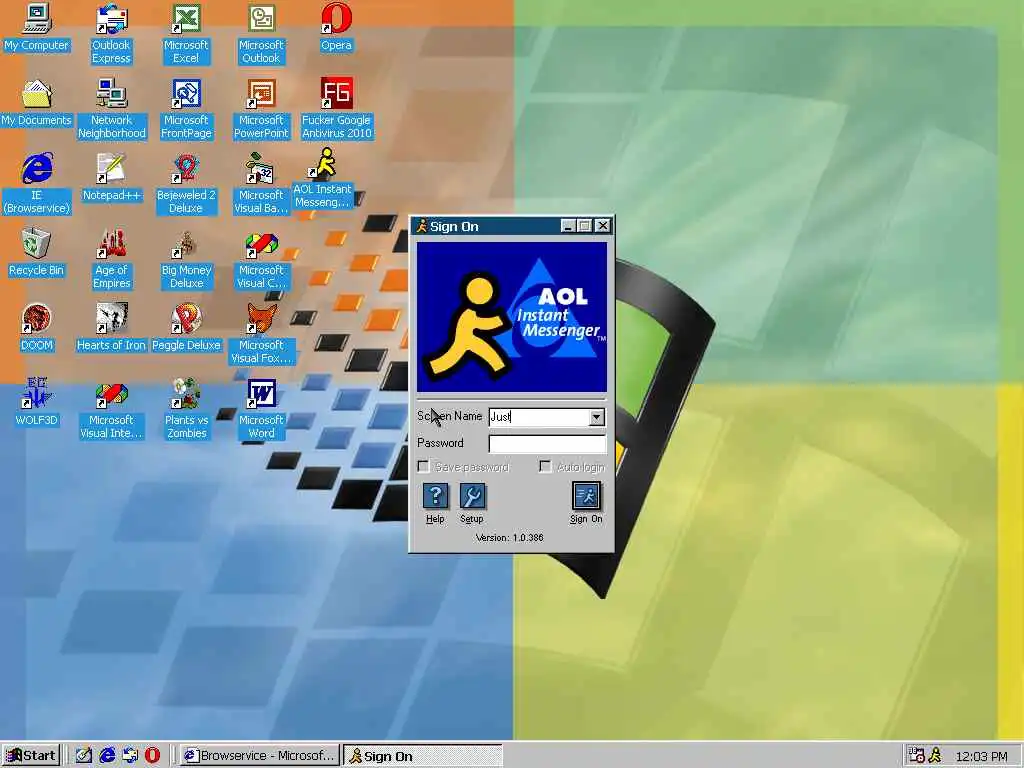Select the DOOM desktop shortcut
Viewport: 1024px width, 768px height.
coord(36,327)
